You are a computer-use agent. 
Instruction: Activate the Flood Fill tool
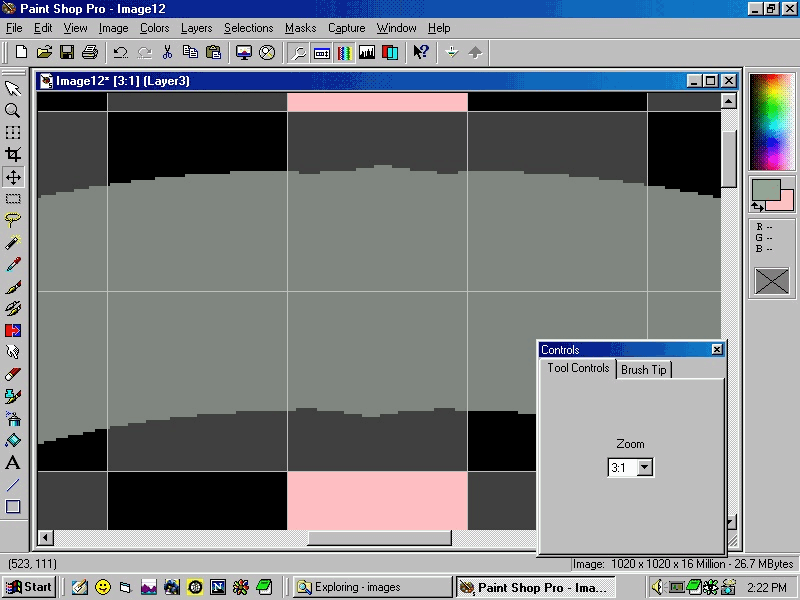coord(13,441)
